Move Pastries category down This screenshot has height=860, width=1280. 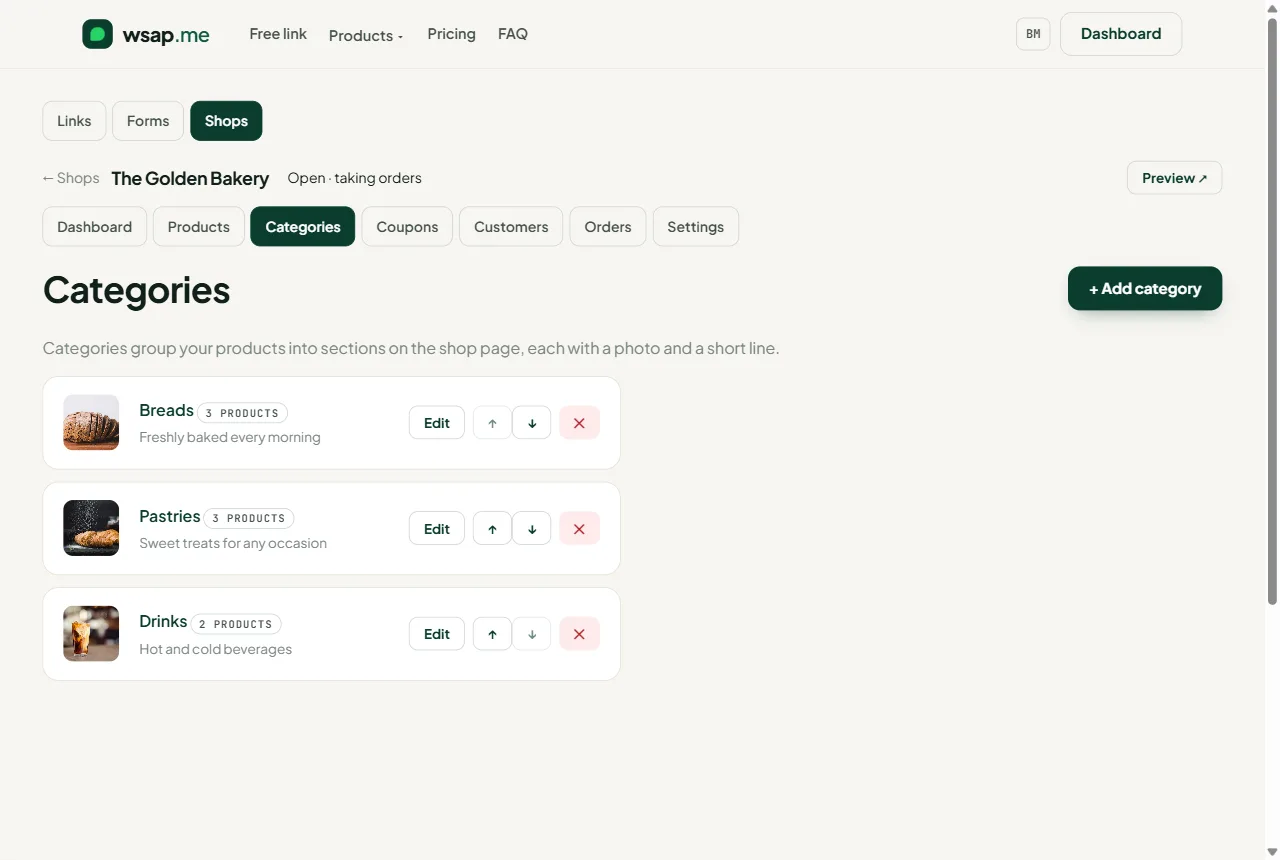pos(532,529)
